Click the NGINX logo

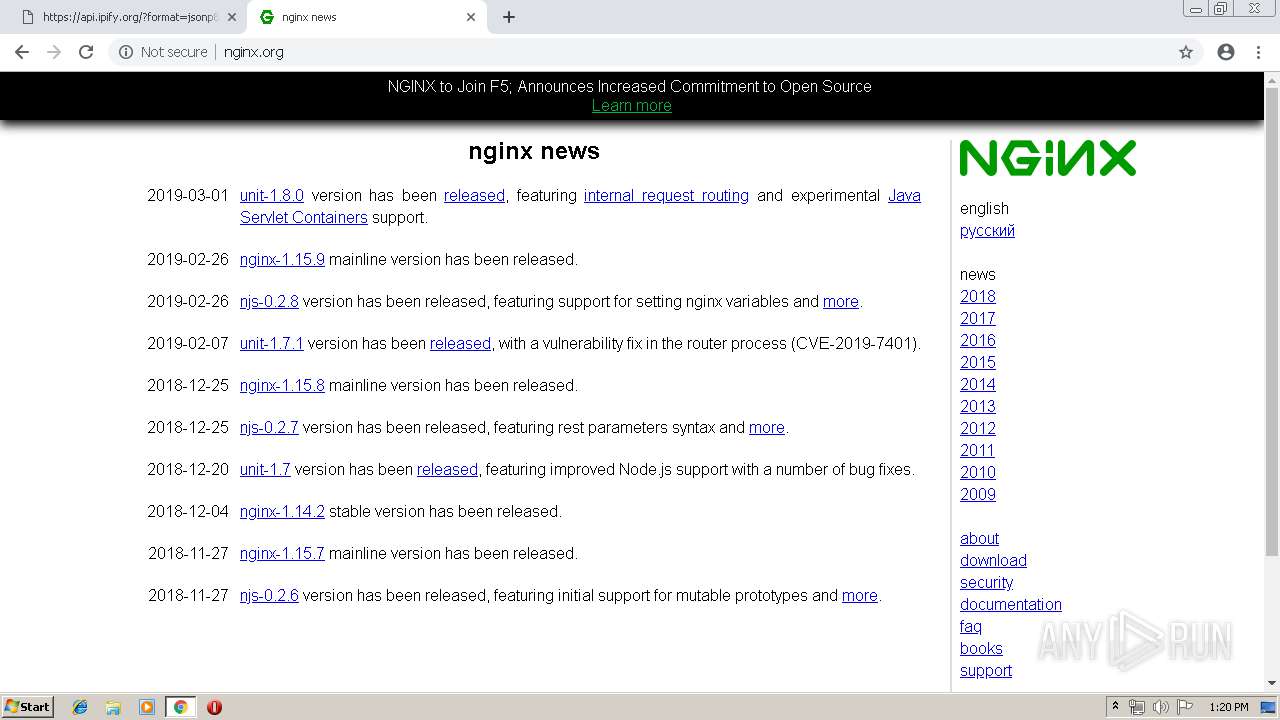[1048, 158]
